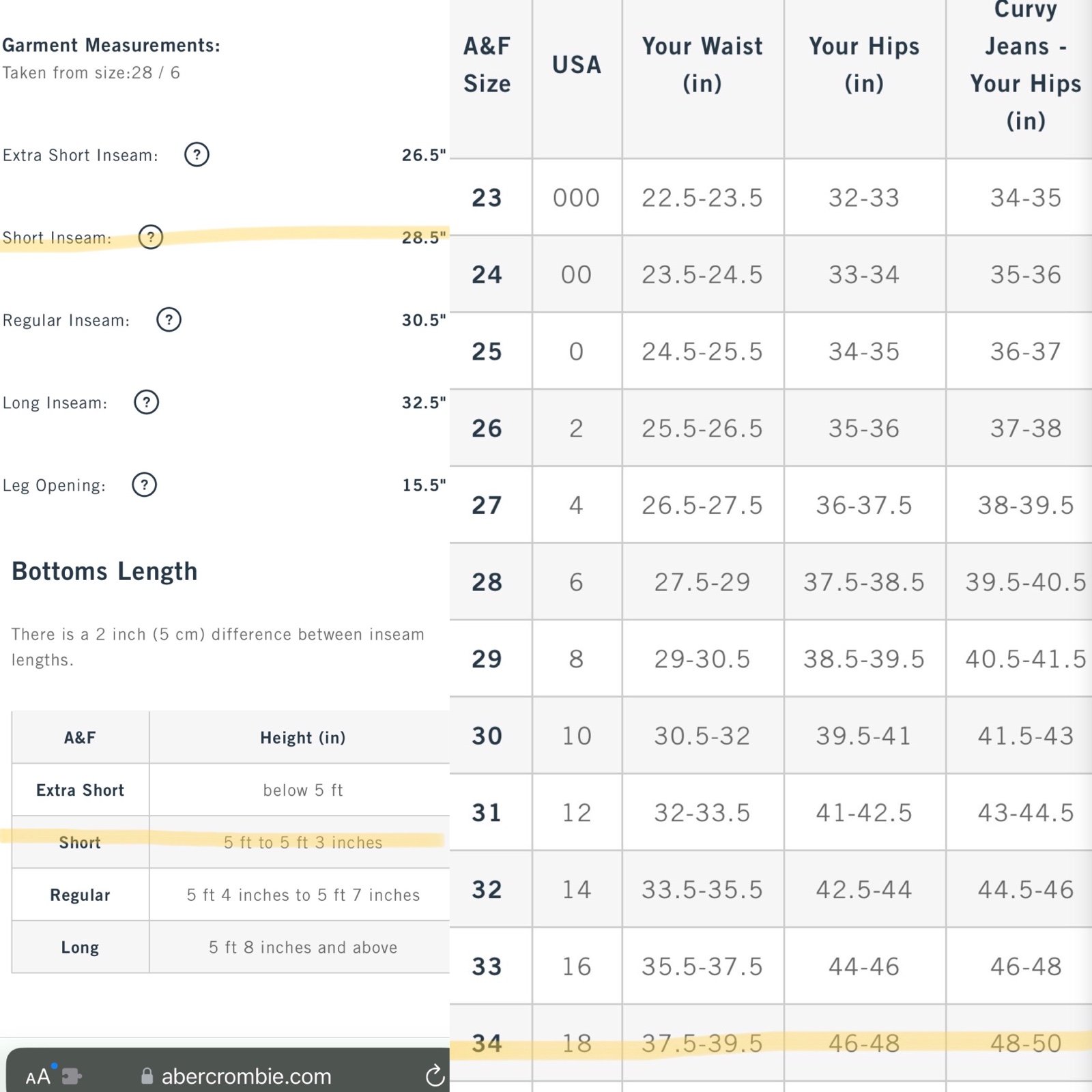Open help for Regular Inseam

coord(169,319)
